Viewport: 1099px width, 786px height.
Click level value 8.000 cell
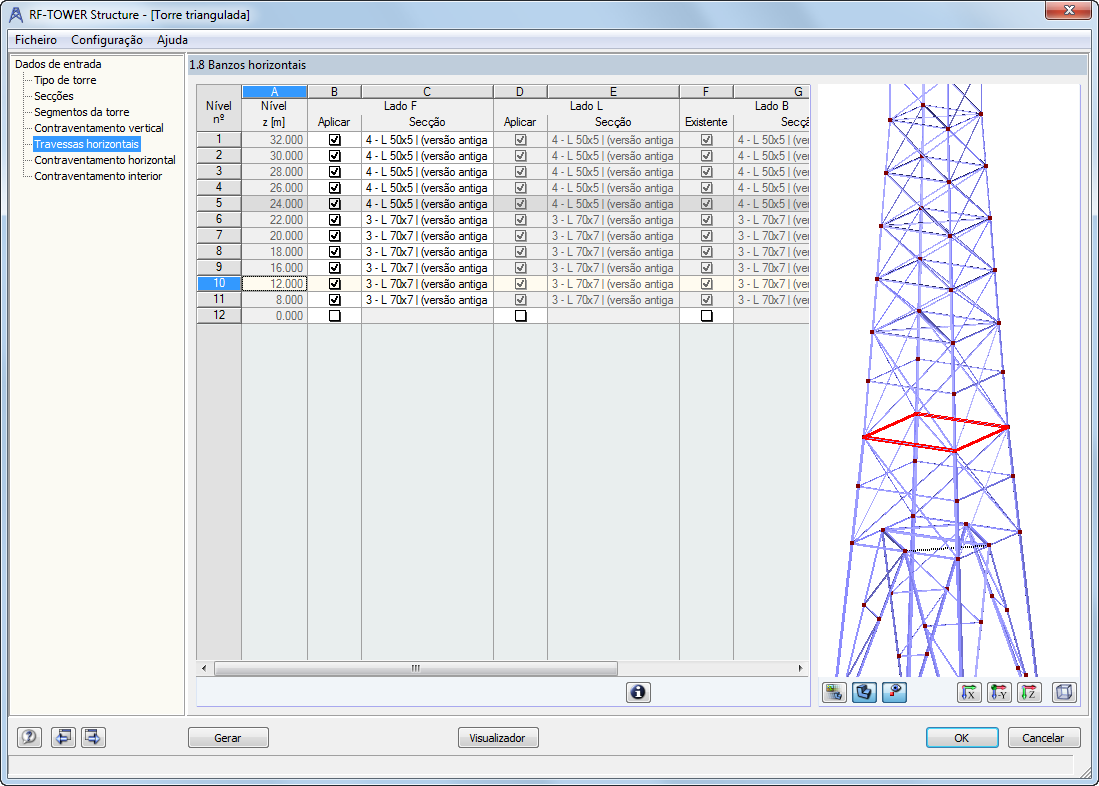pos(274,299)
